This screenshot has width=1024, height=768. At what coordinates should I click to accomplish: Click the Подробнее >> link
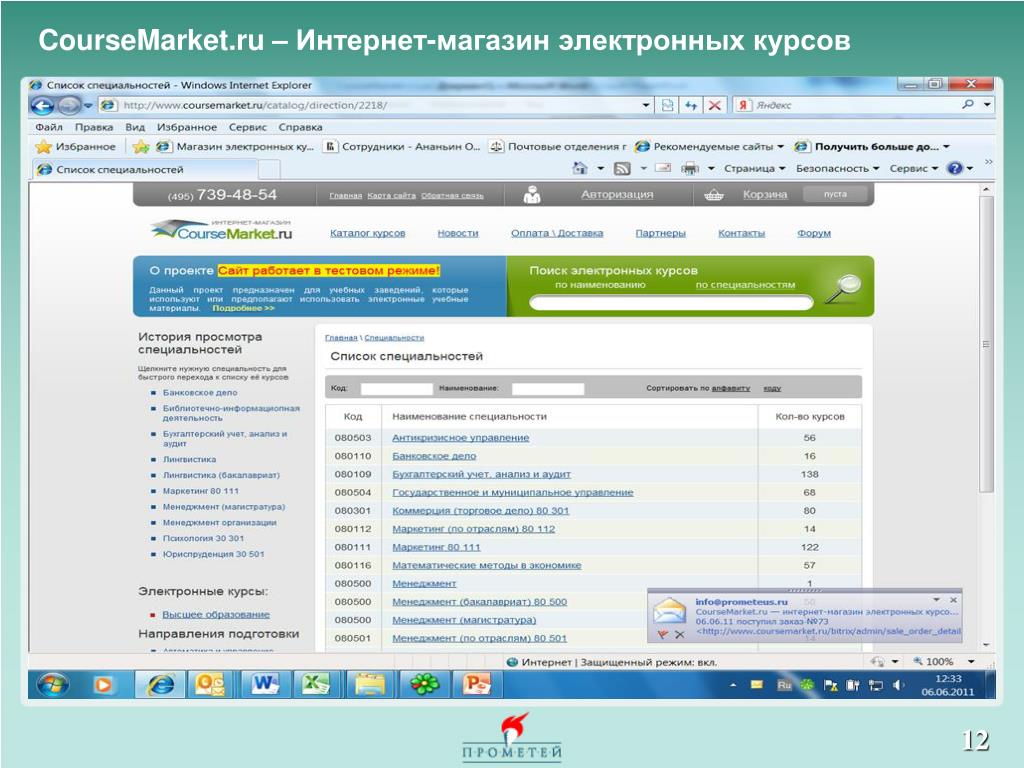(x=244, y=308)
